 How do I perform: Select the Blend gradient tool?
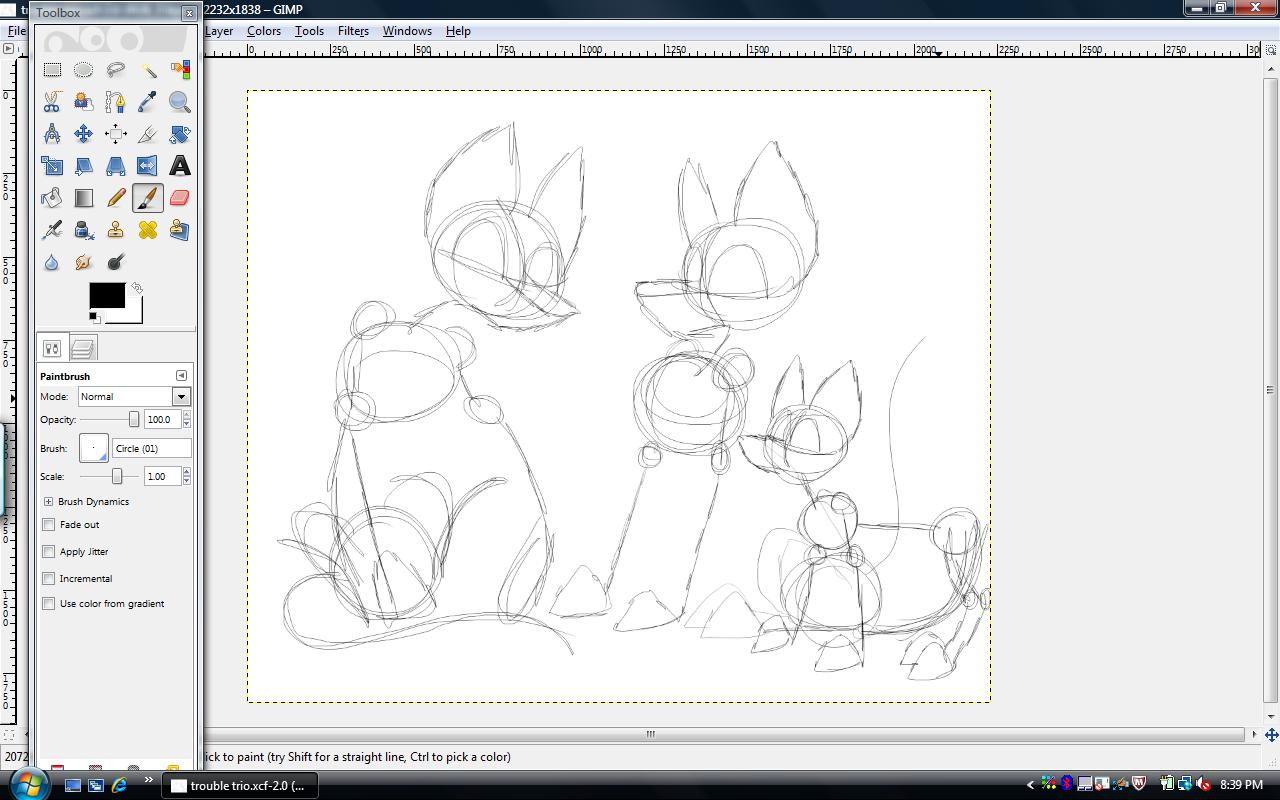click(x=84, y=198)
